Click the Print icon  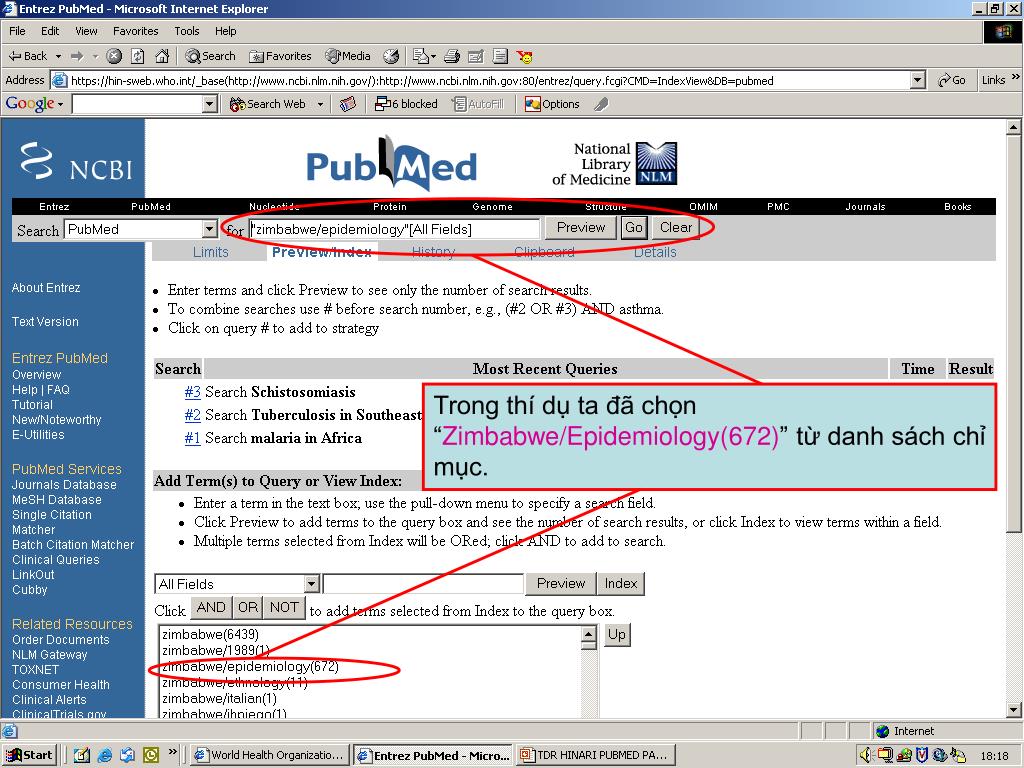tap(452, 56)
